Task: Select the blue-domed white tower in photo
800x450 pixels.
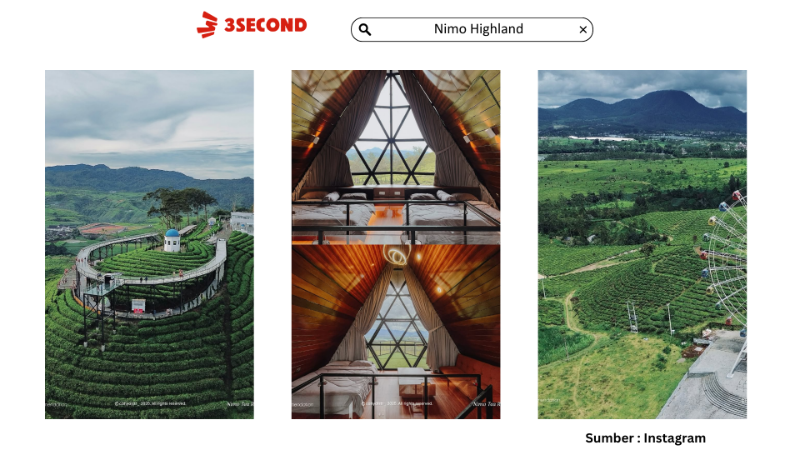Action: (172, 240)
